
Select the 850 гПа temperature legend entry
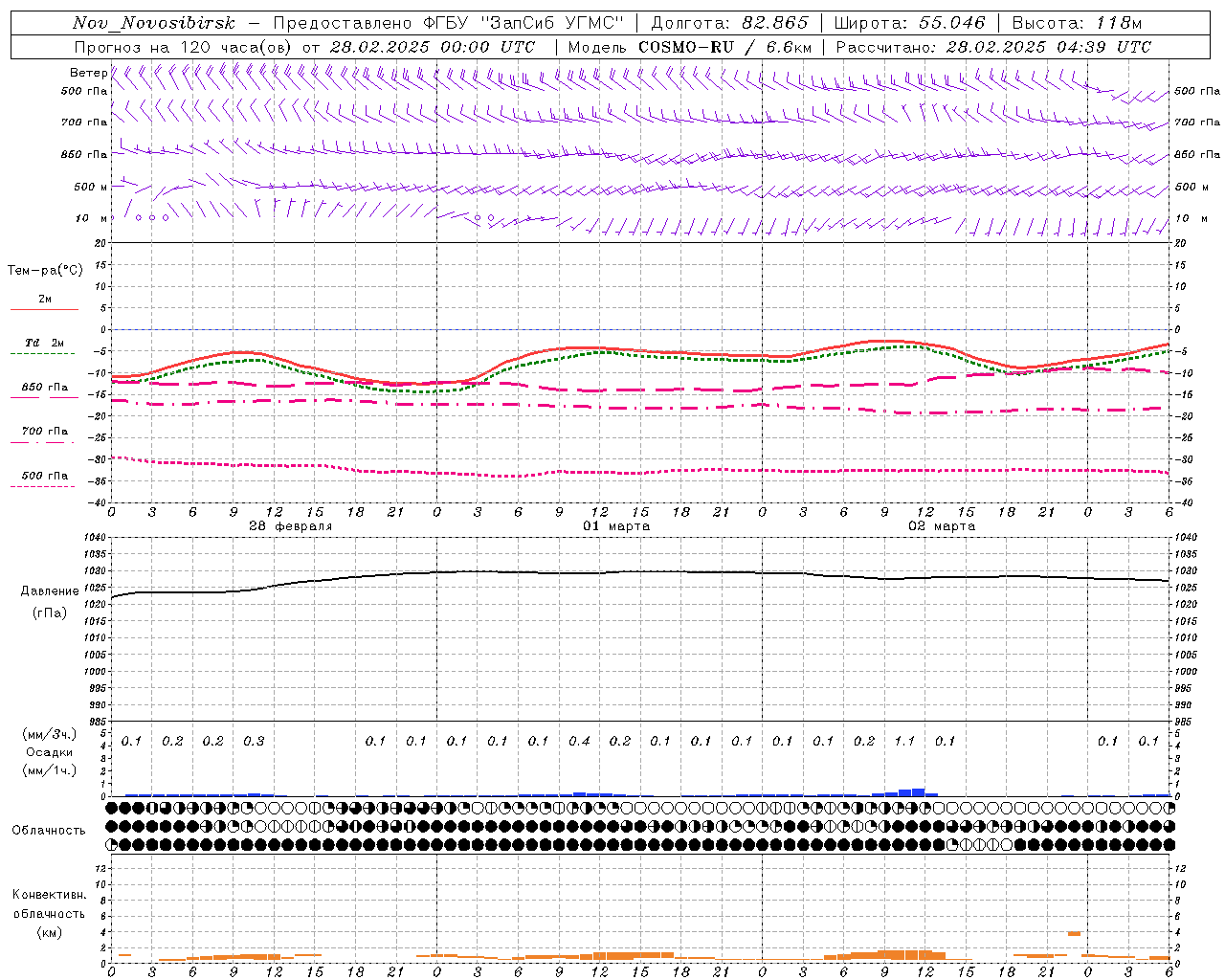[x=45, y=391]
